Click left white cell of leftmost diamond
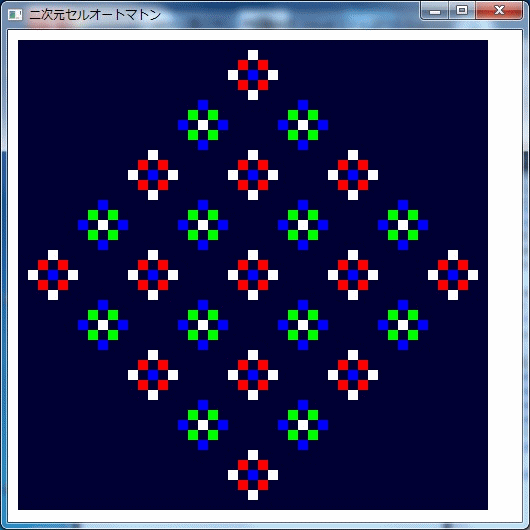Screen dimensions: 530x530 pos(33,275)
